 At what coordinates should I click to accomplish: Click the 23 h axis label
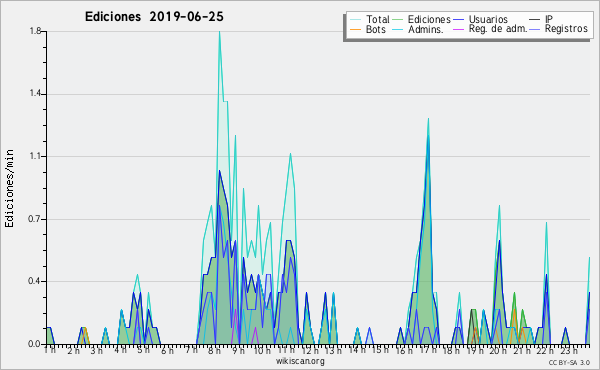569,351
